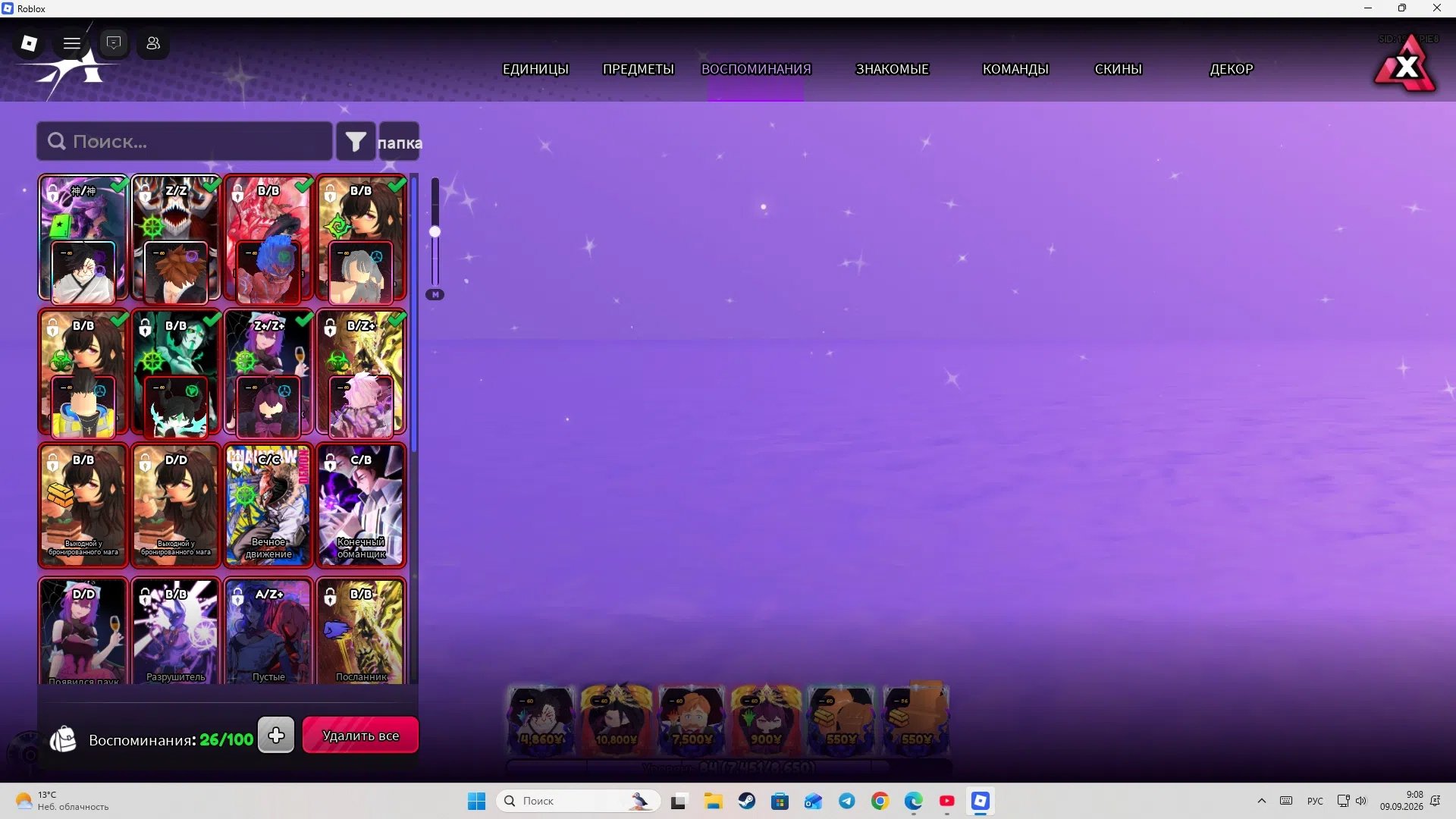The width and height of the screenshot is (1456, 819).
Task: Select the Пустые A/Z+ card
Action: [268, 632]
